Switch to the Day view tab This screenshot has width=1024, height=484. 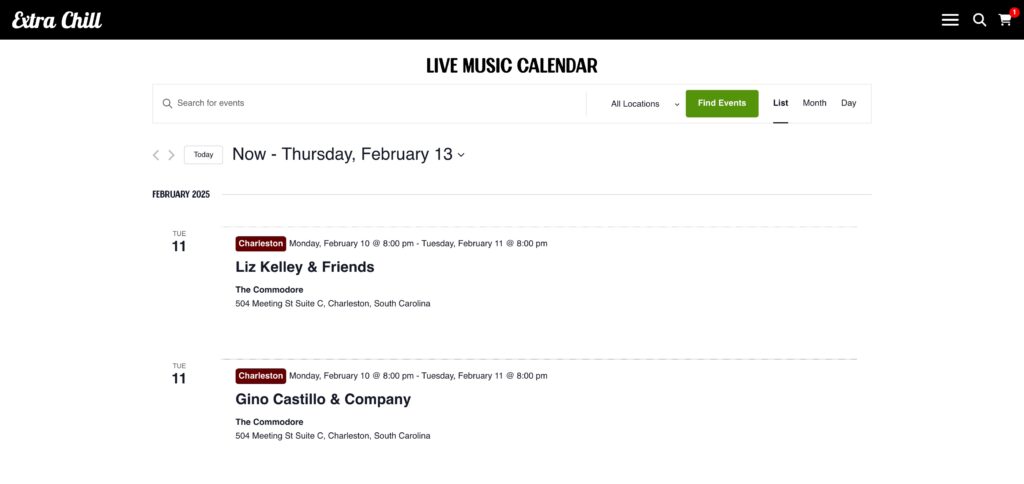point(848,103)
